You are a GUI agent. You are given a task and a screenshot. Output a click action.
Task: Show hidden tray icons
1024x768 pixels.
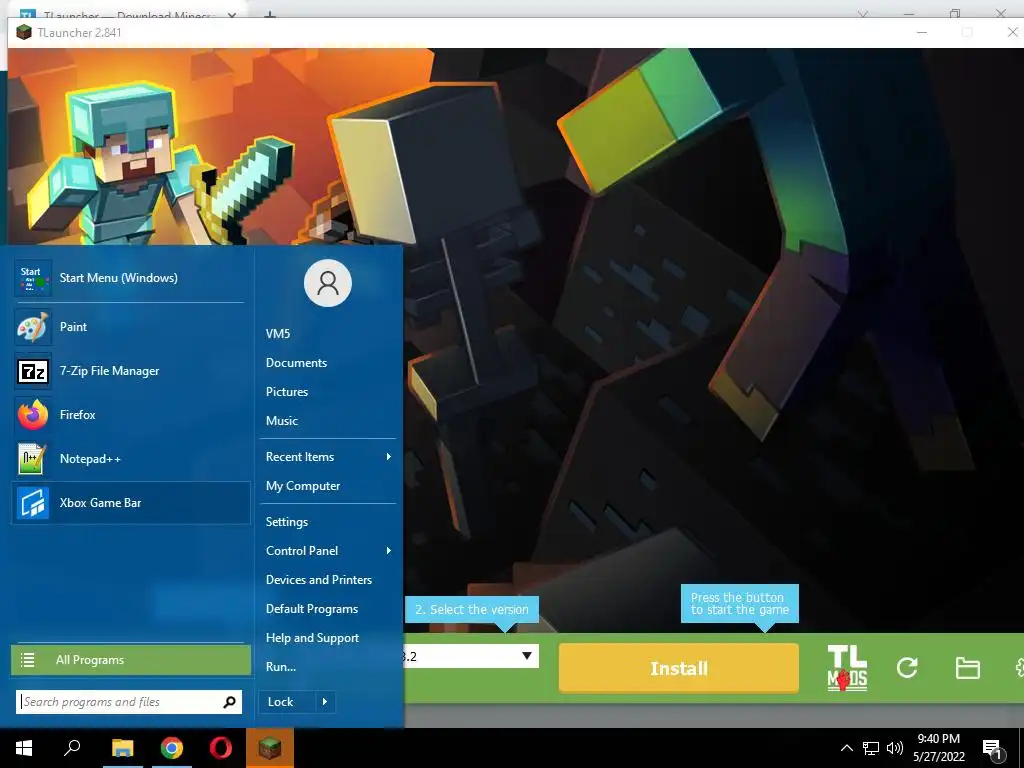tap(846, 748)
